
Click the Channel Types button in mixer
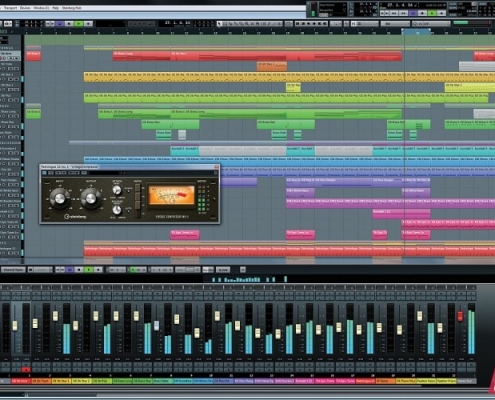[x=13, y=269]
